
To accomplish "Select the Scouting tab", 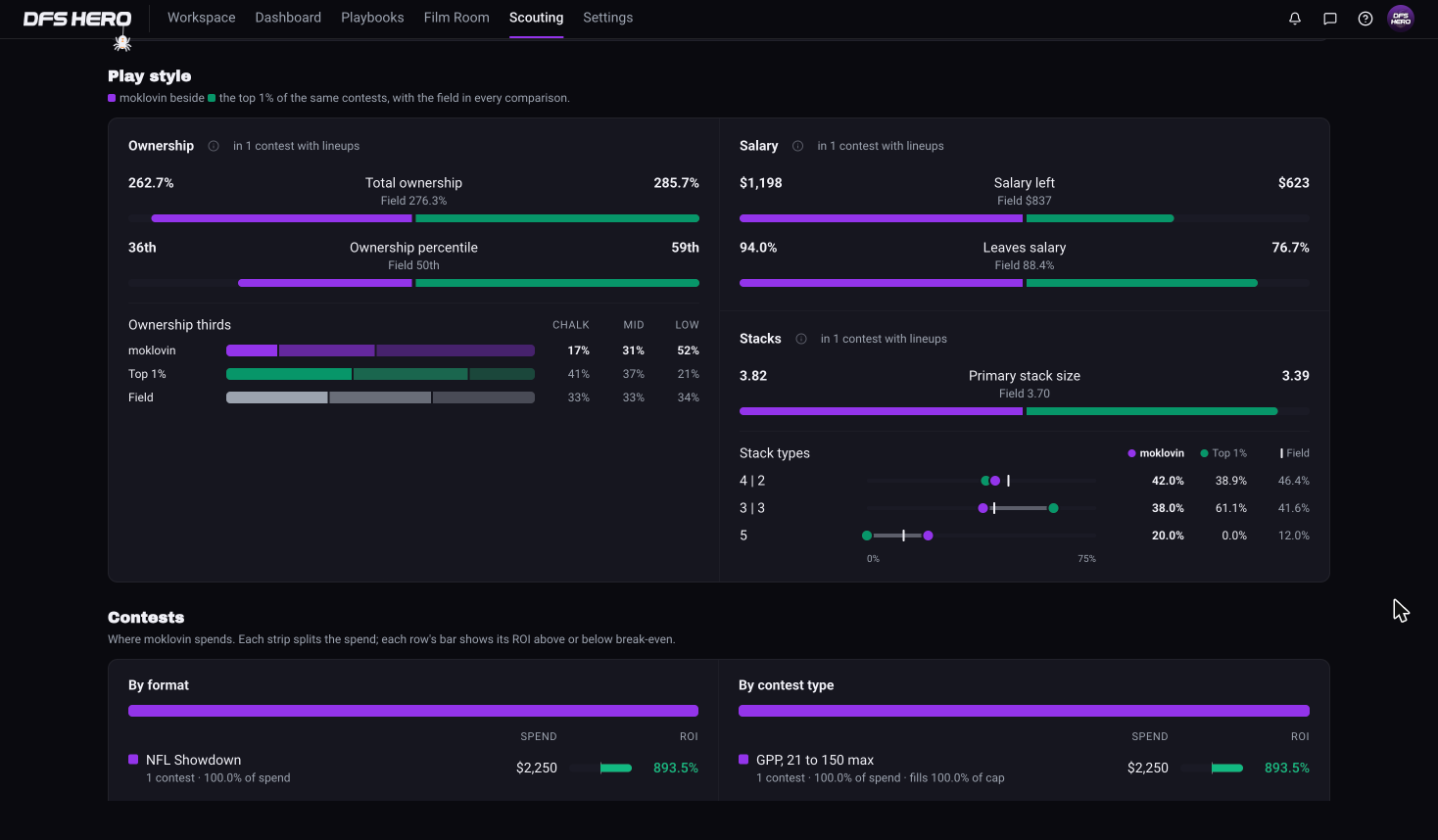I will (x=536, y=18).
